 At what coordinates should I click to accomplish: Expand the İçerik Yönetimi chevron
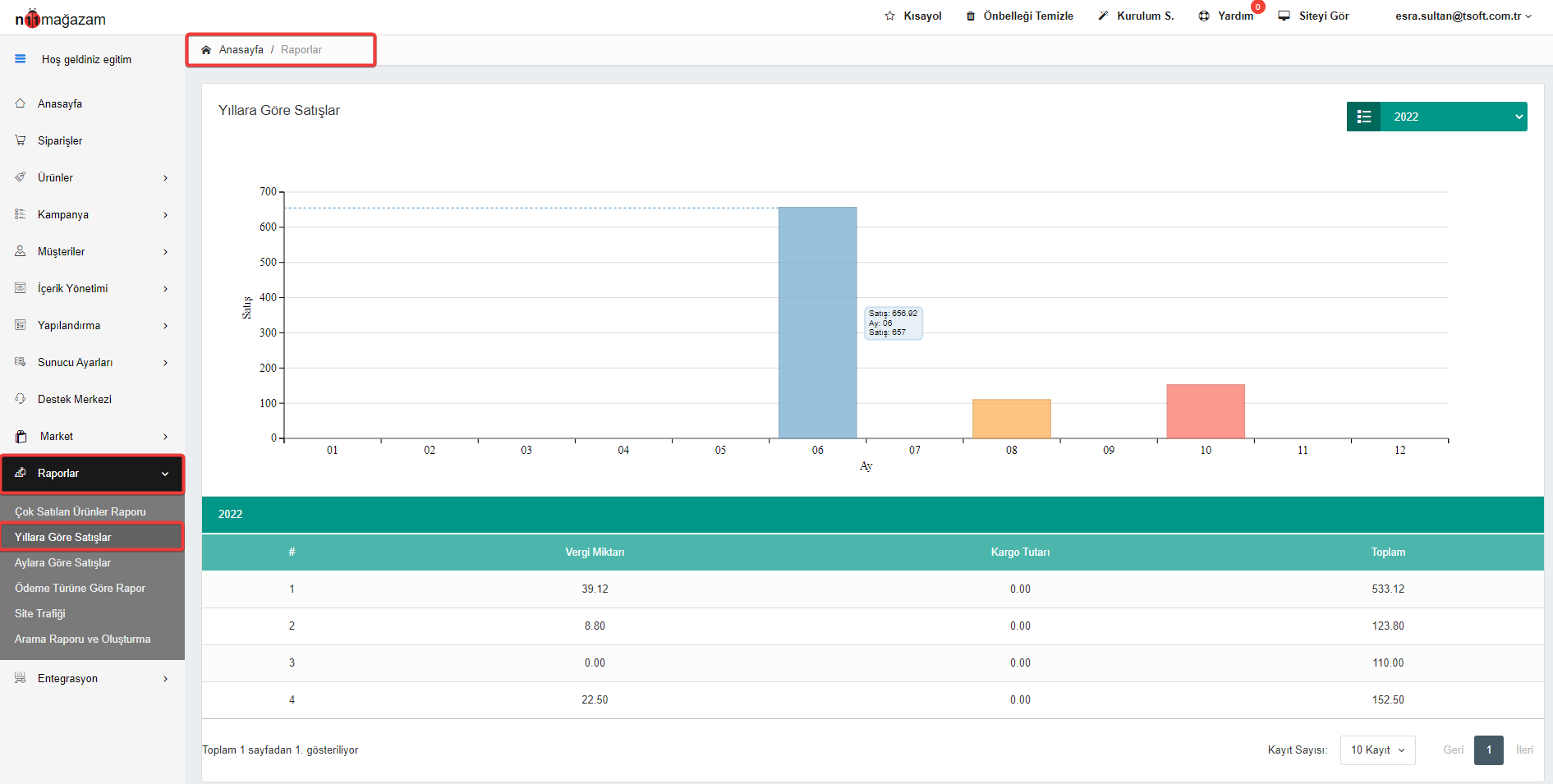coord(165,289)
